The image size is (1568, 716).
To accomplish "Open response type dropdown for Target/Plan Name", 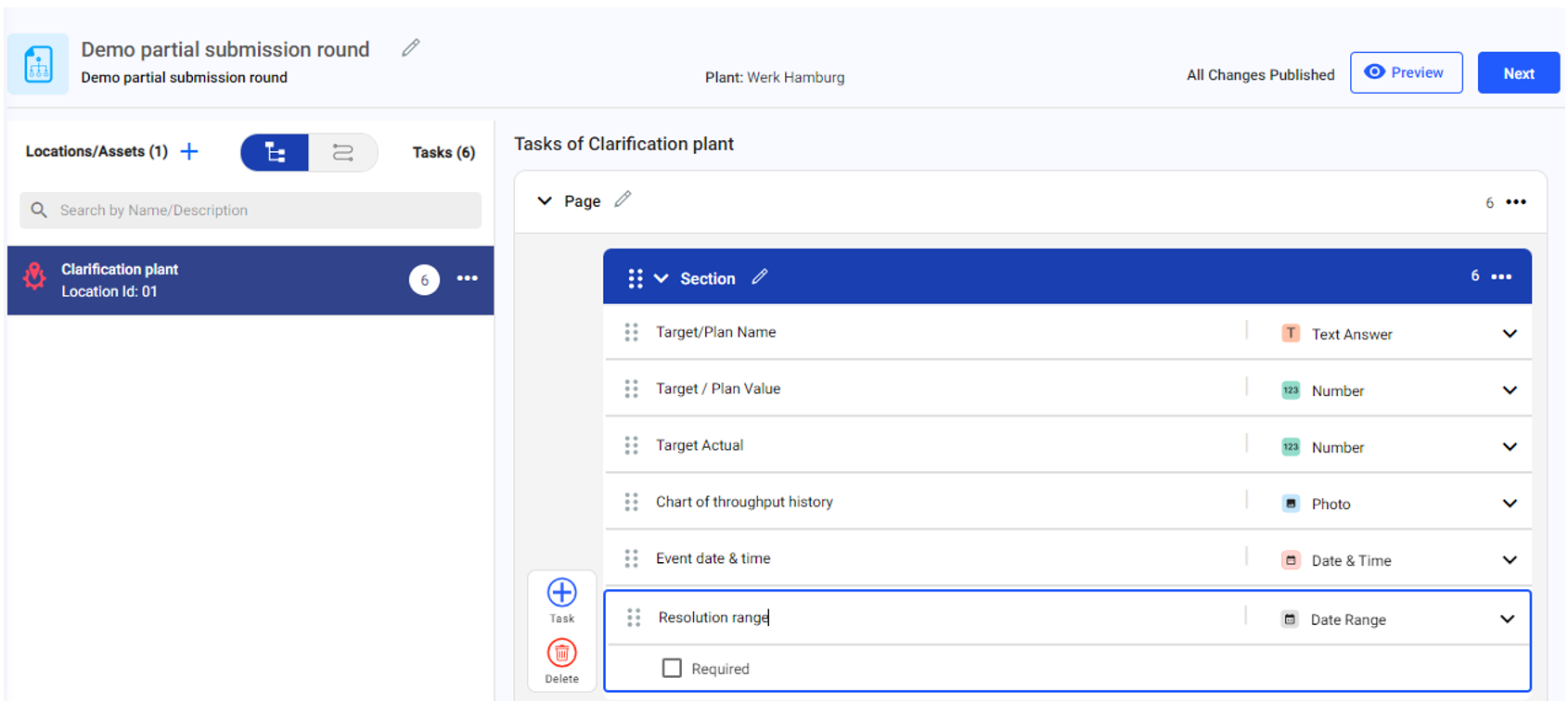I will point(1509,334).
